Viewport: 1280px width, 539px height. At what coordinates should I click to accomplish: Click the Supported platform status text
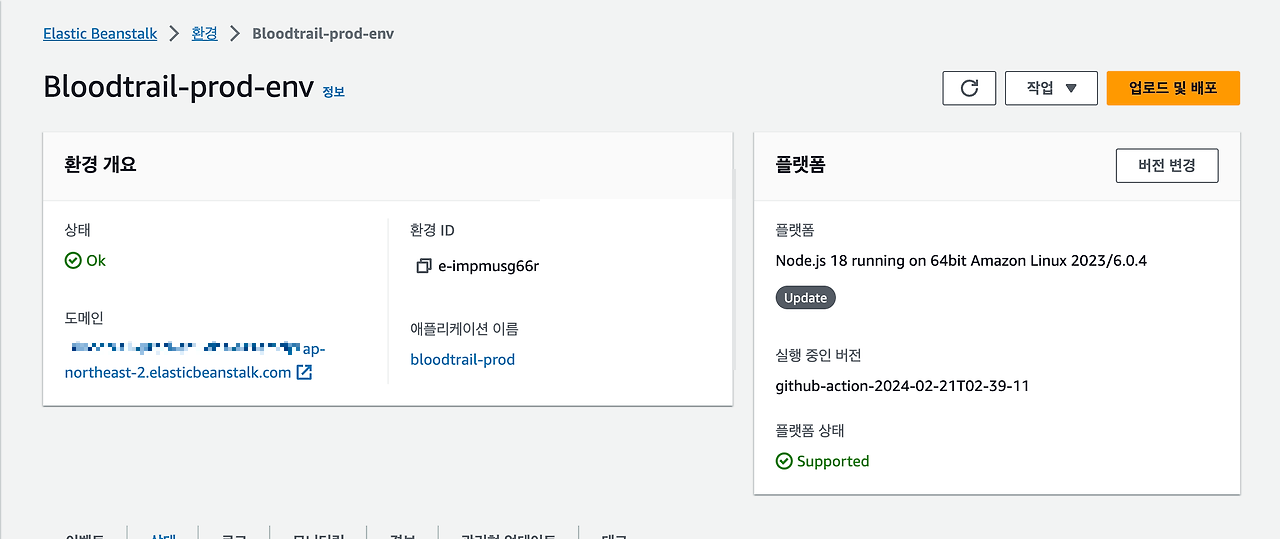point(833,461)
